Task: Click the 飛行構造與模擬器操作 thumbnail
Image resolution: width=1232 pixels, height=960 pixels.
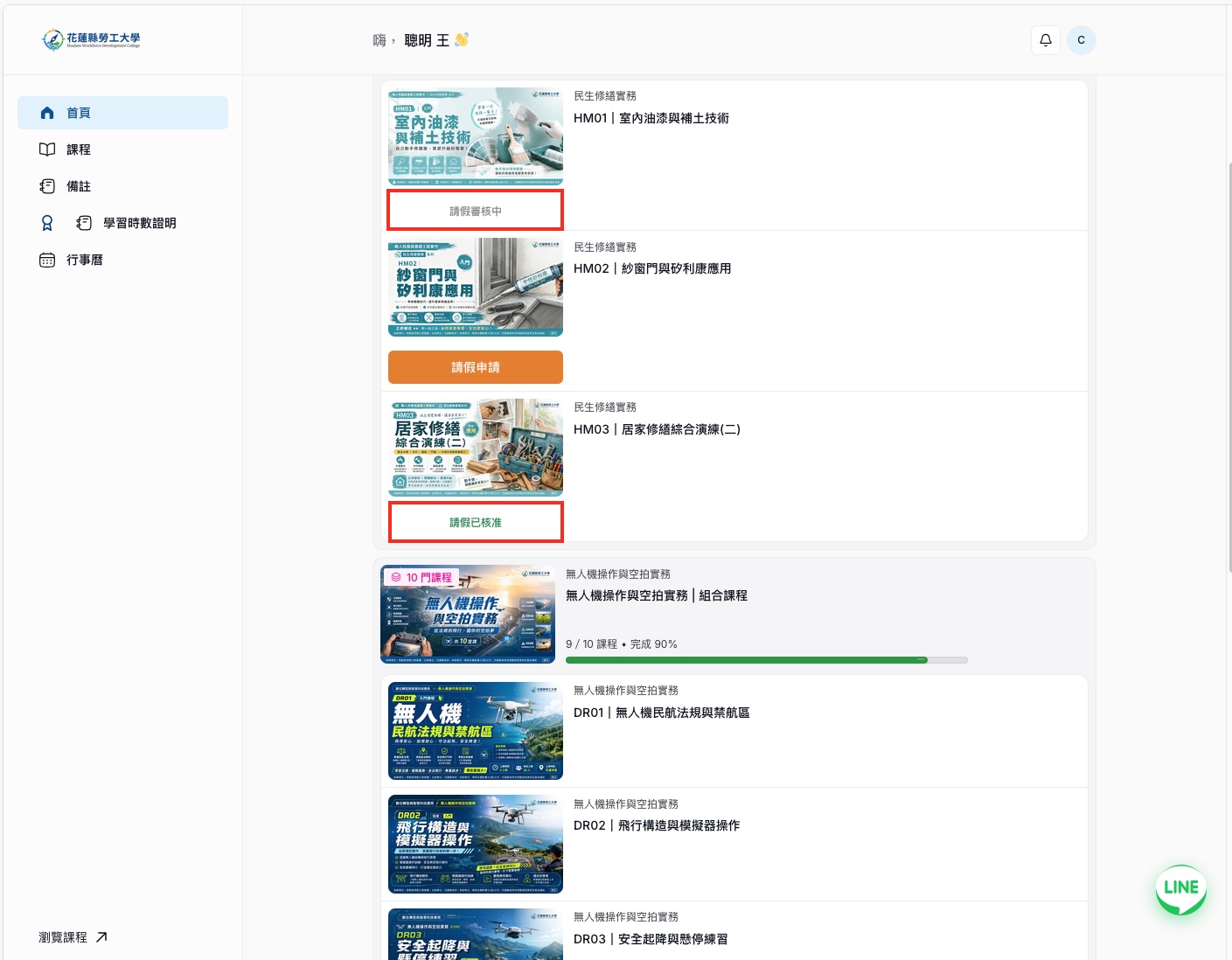Action: point(476,844)
